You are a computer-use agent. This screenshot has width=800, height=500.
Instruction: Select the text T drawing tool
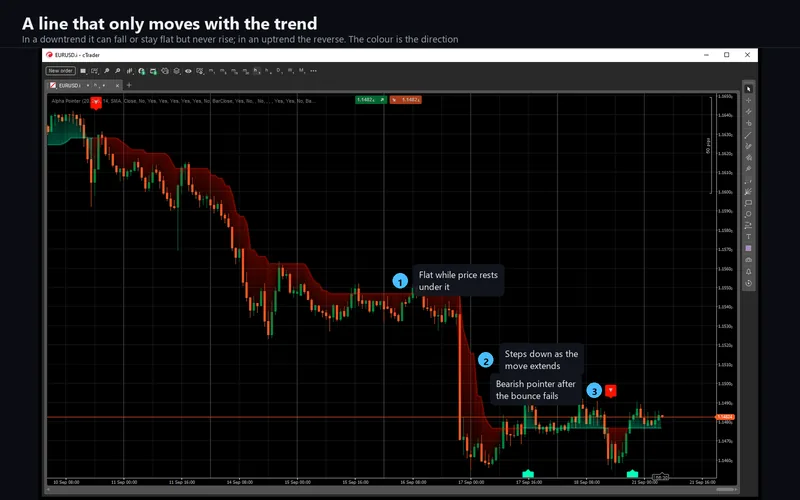pyautogui.click(x=748, y=237)
